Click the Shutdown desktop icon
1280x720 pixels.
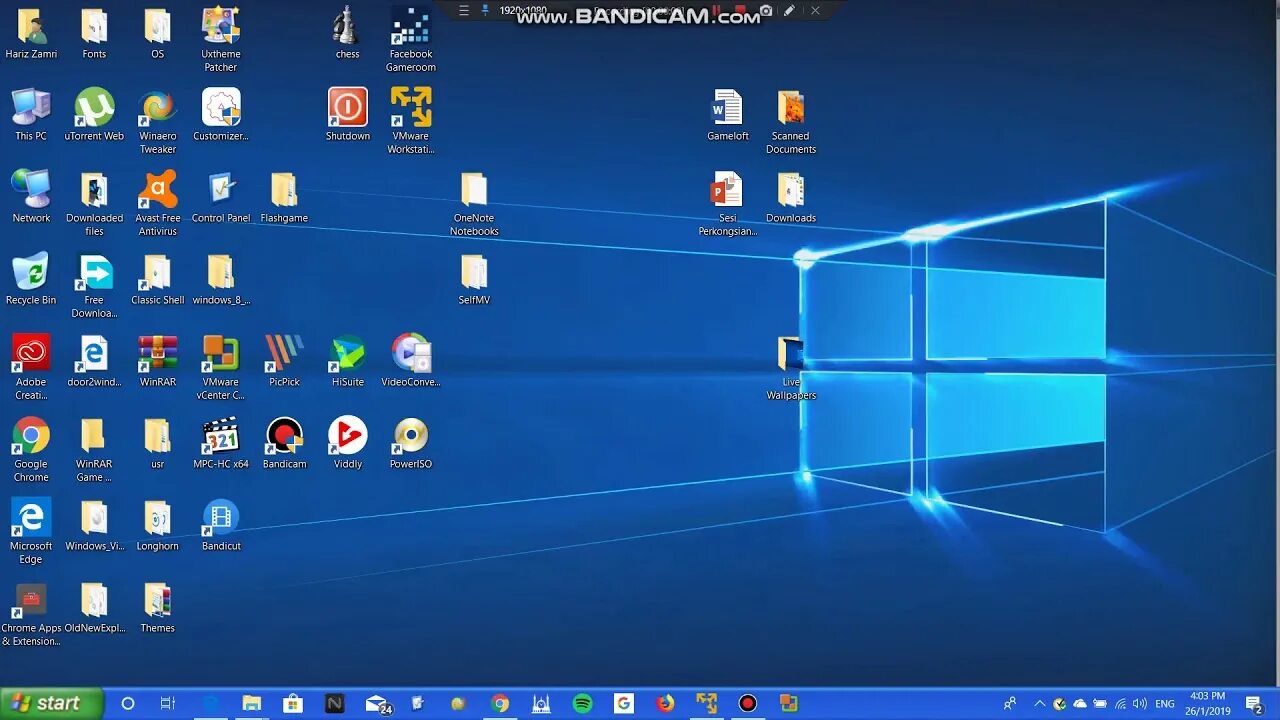(x=348, y=116)
